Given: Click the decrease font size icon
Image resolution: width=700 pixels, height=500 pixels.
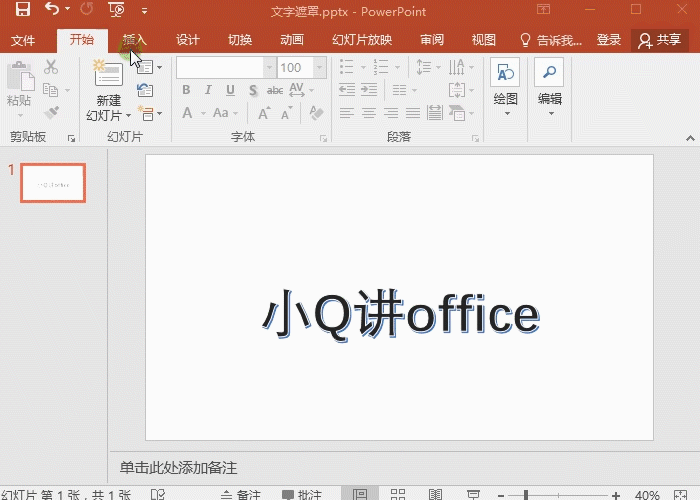Looking at the screenshot, I should click(x=287, y=113).
